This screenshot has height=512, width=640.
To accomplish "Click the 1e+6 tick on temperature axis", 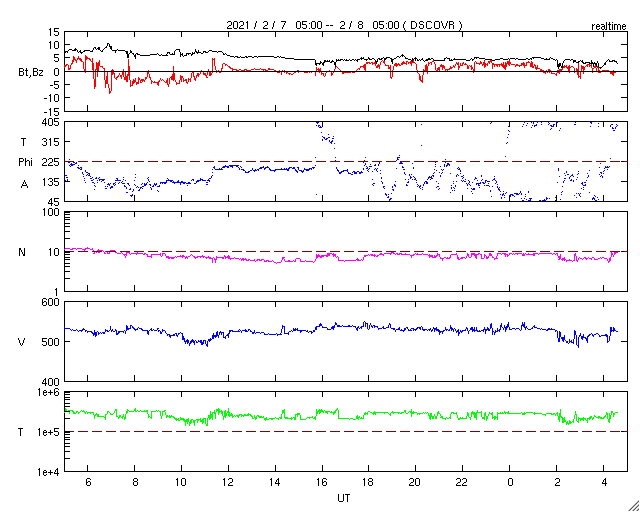I will click(49, 392).
